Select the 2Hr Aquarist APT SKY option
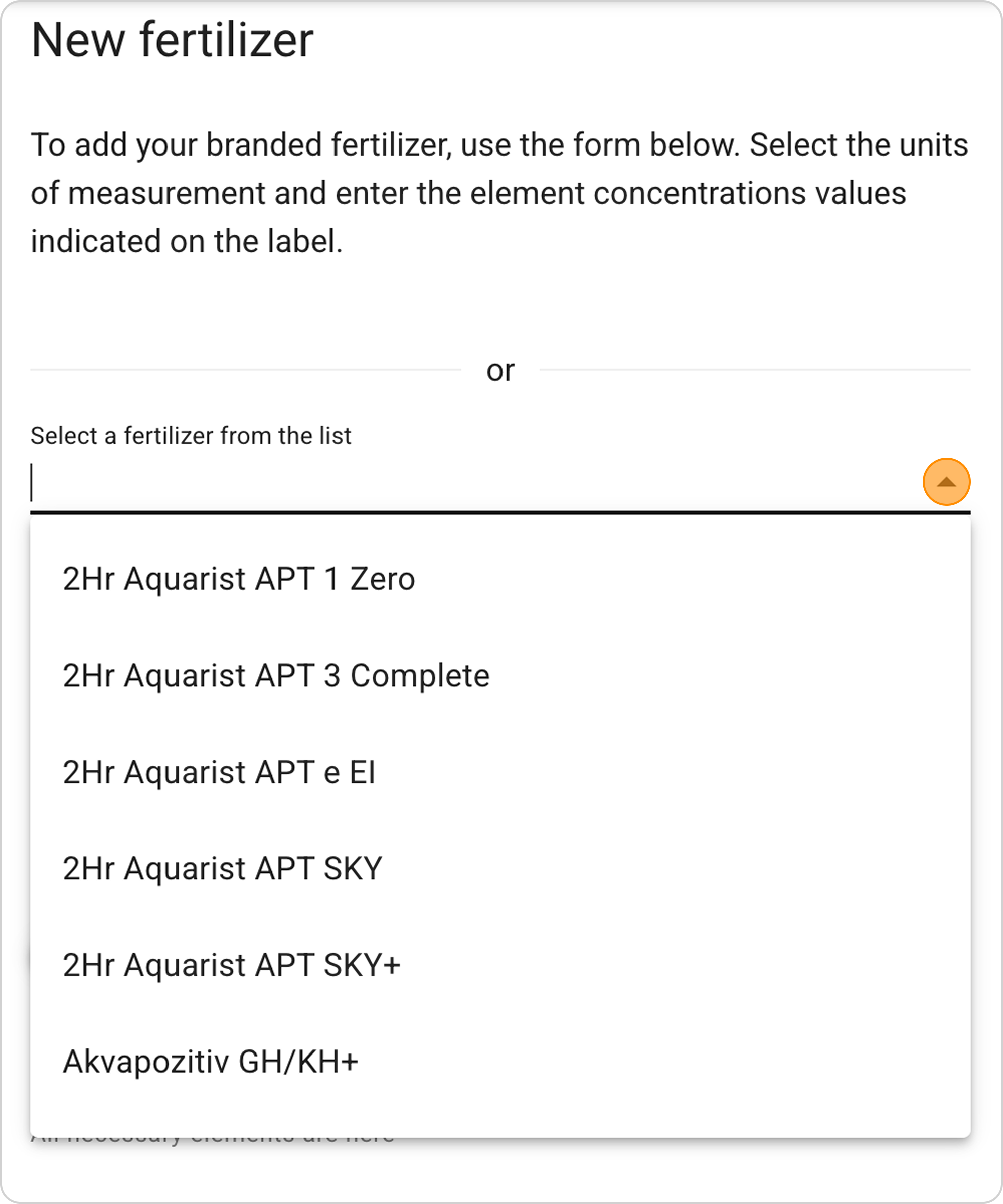The width and height of the screenshot is (1003, 1204). coord(222,868)
